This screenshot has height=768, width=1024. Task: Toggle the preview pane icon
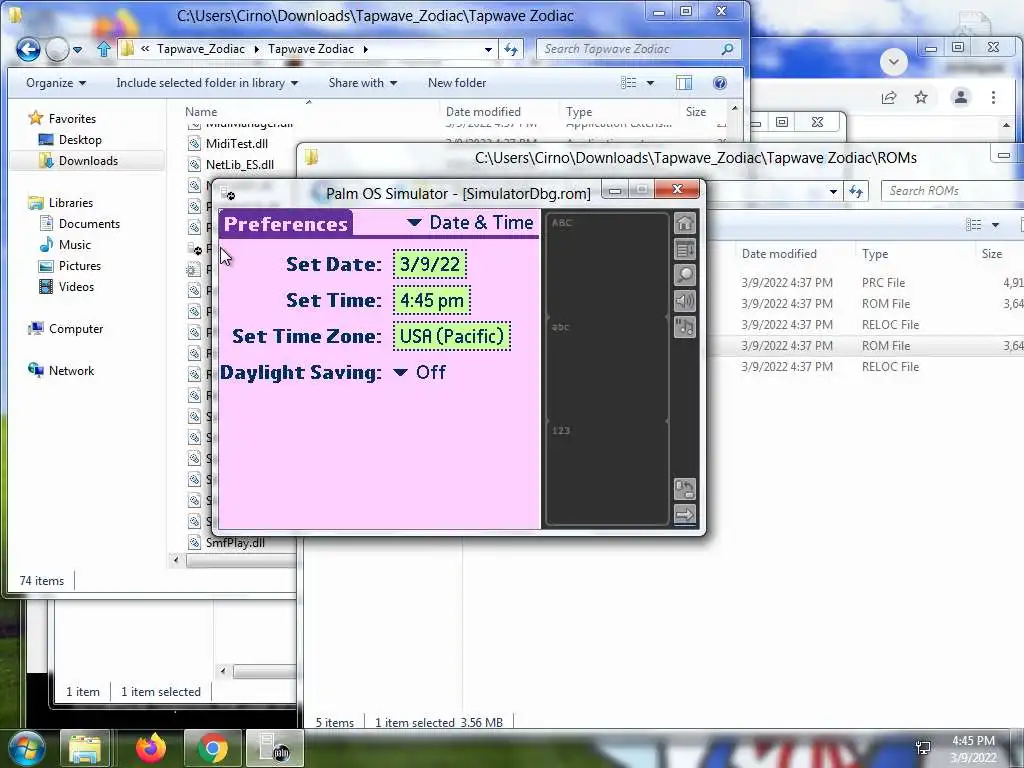coord(684,83)
